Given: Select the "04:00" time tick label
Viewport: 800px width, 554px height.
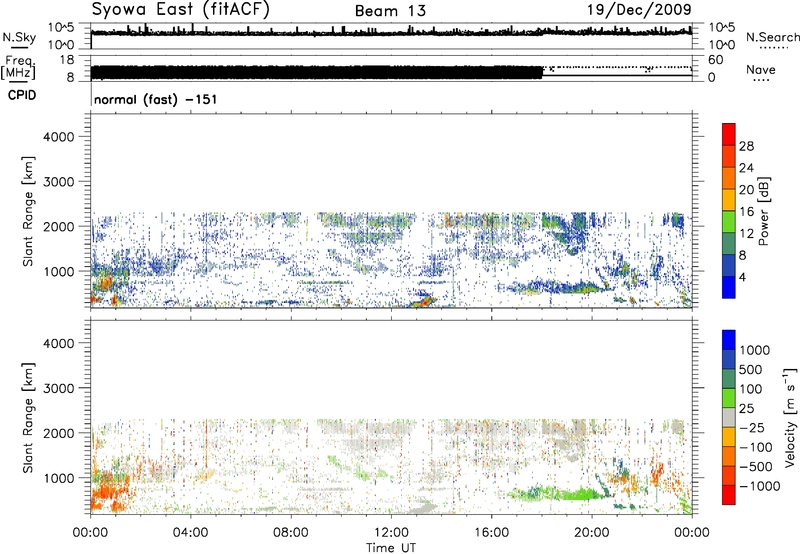Looking at the screenshot, I should click(190, 533).
